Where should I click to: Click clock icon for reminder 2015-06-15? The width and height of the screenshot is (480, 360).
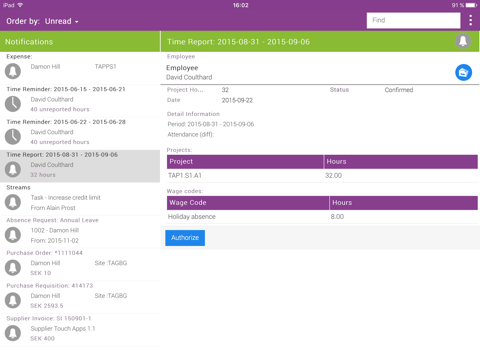click(x=13, y=104)
